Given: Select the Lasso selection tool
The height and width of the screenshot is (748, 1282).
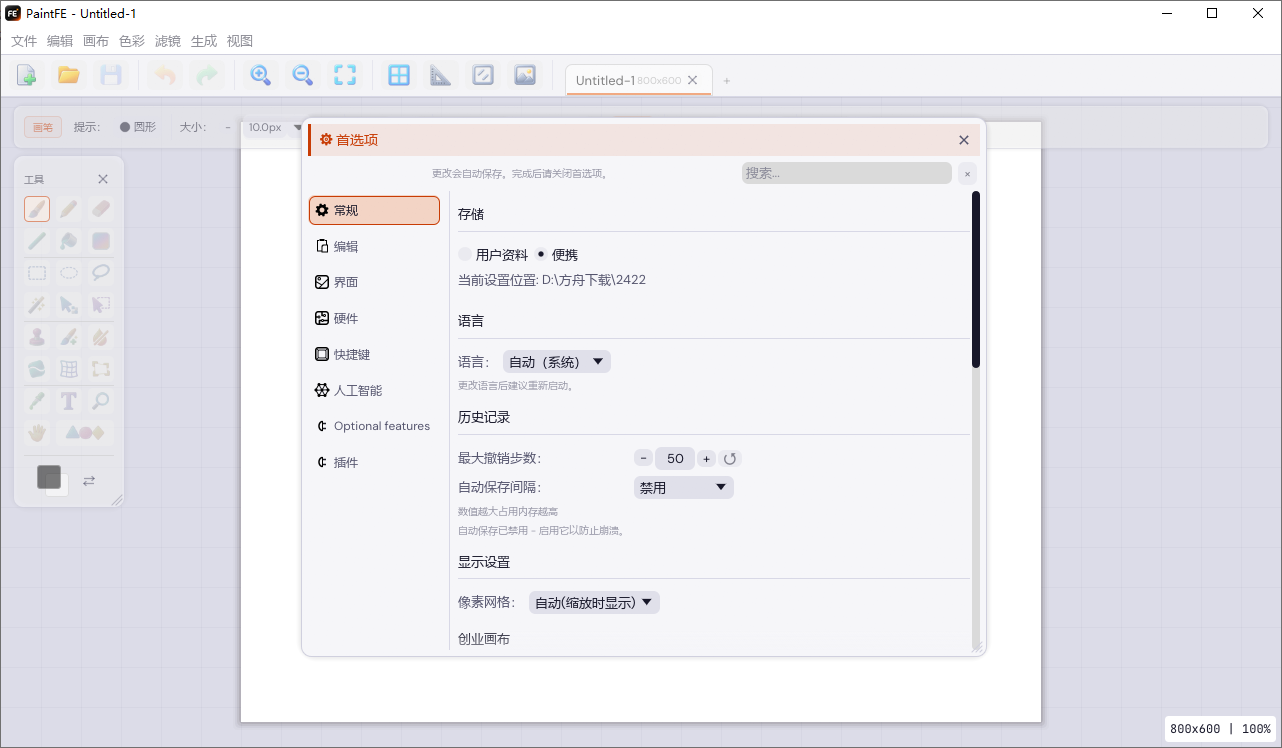Looking at the screenshot, I should click(101, 273).
